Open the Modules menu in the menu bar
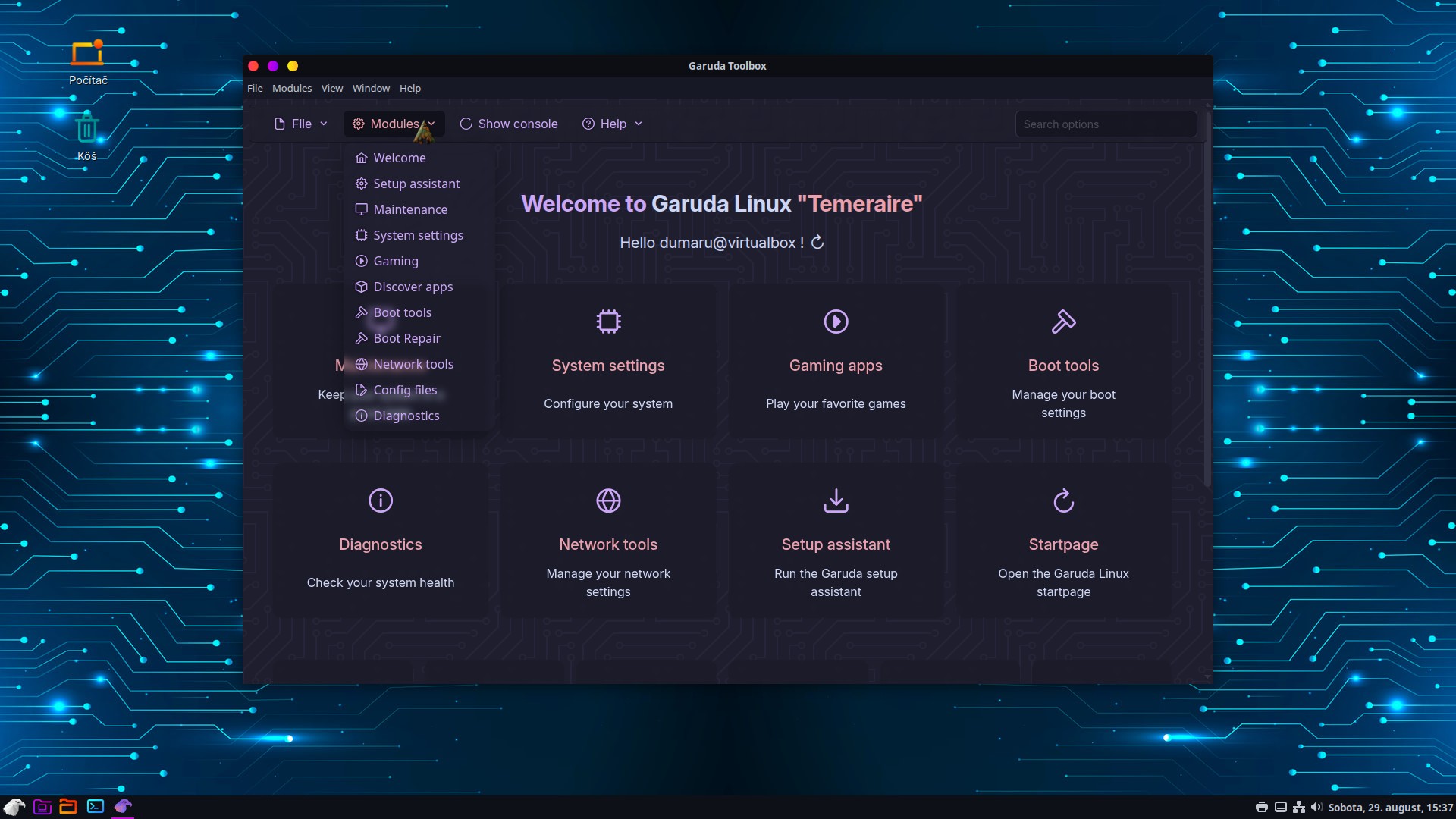The image size is (1456, 819). [x=292, y=88]
